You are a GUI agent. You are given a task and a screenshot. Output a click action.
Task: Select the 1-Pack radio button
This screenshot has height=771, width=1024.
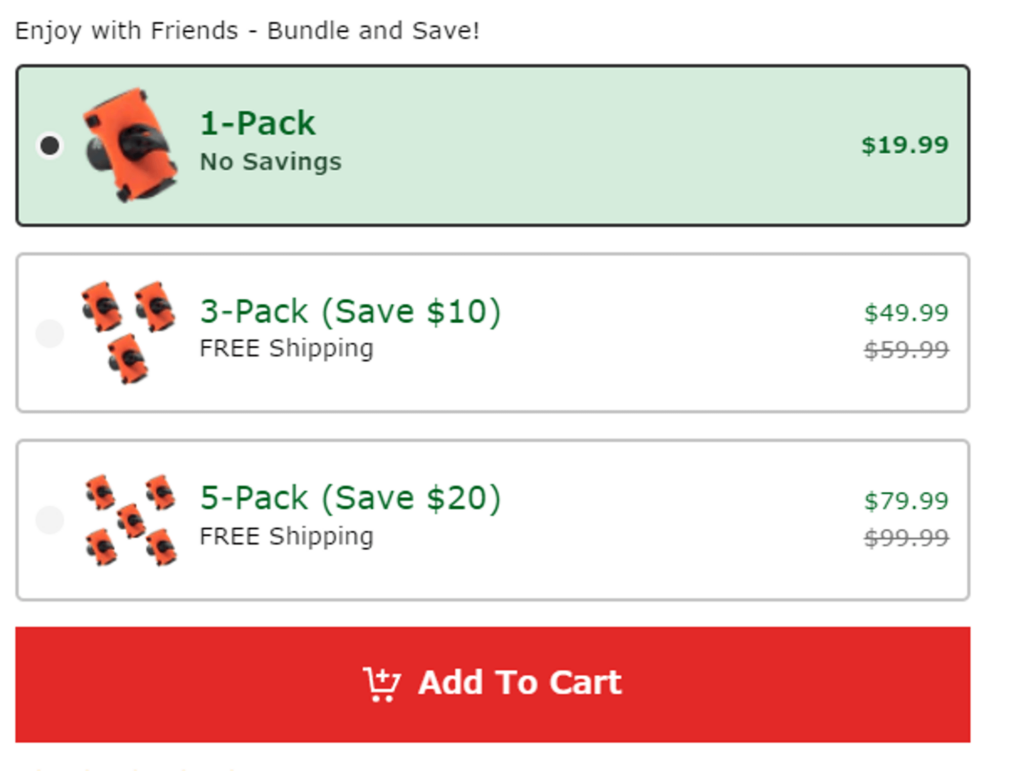click(x=49, y=146)
